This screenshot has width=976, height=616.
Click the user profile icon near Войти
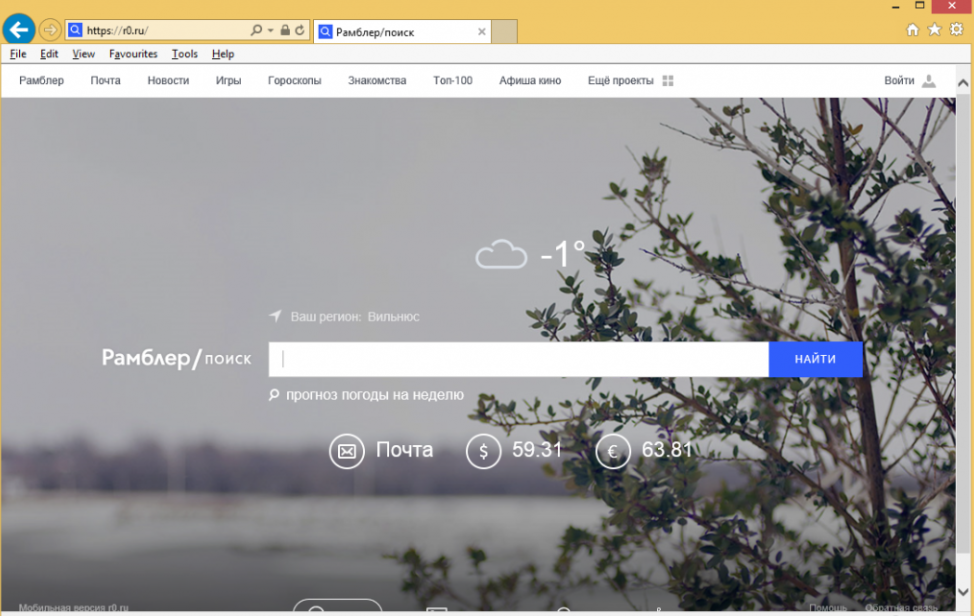929,81
